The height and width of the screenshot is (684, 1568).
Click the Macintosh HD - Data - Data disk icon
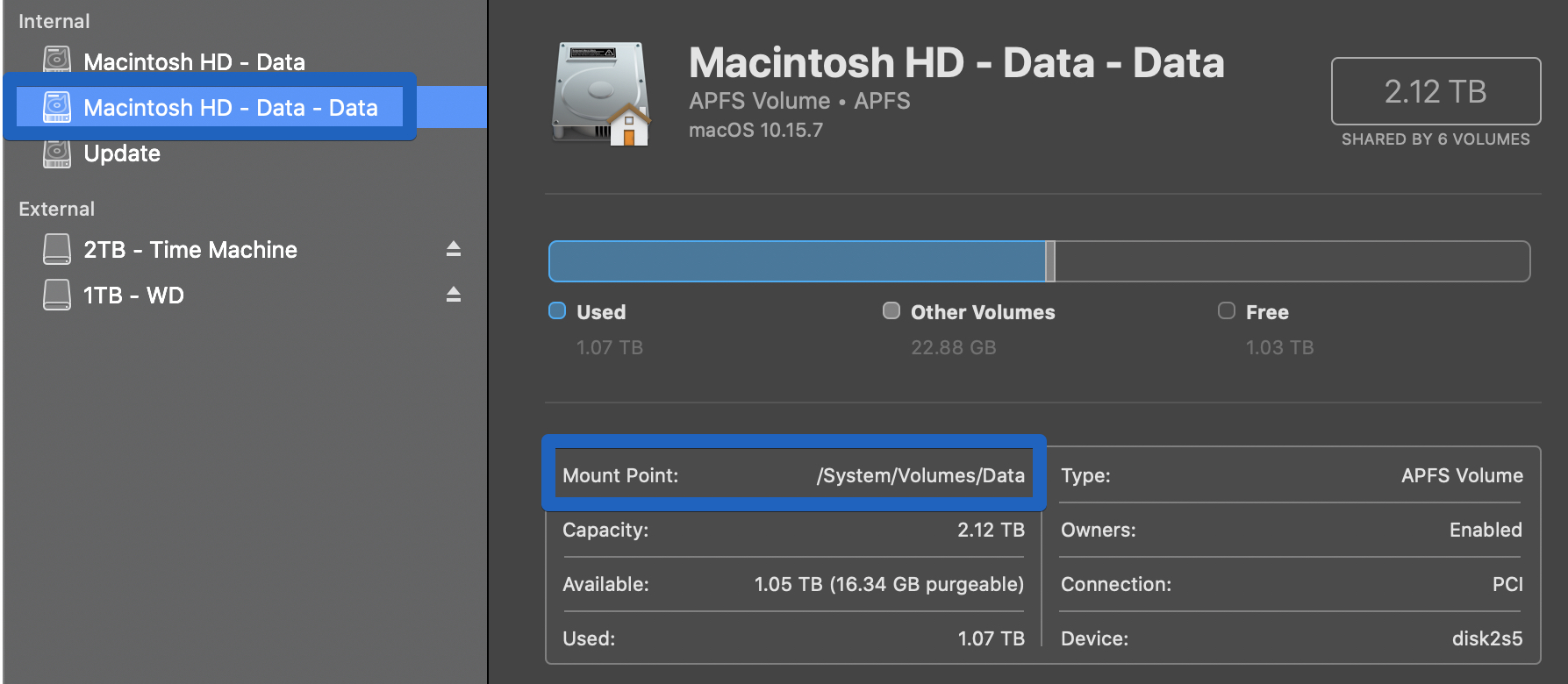57,107
